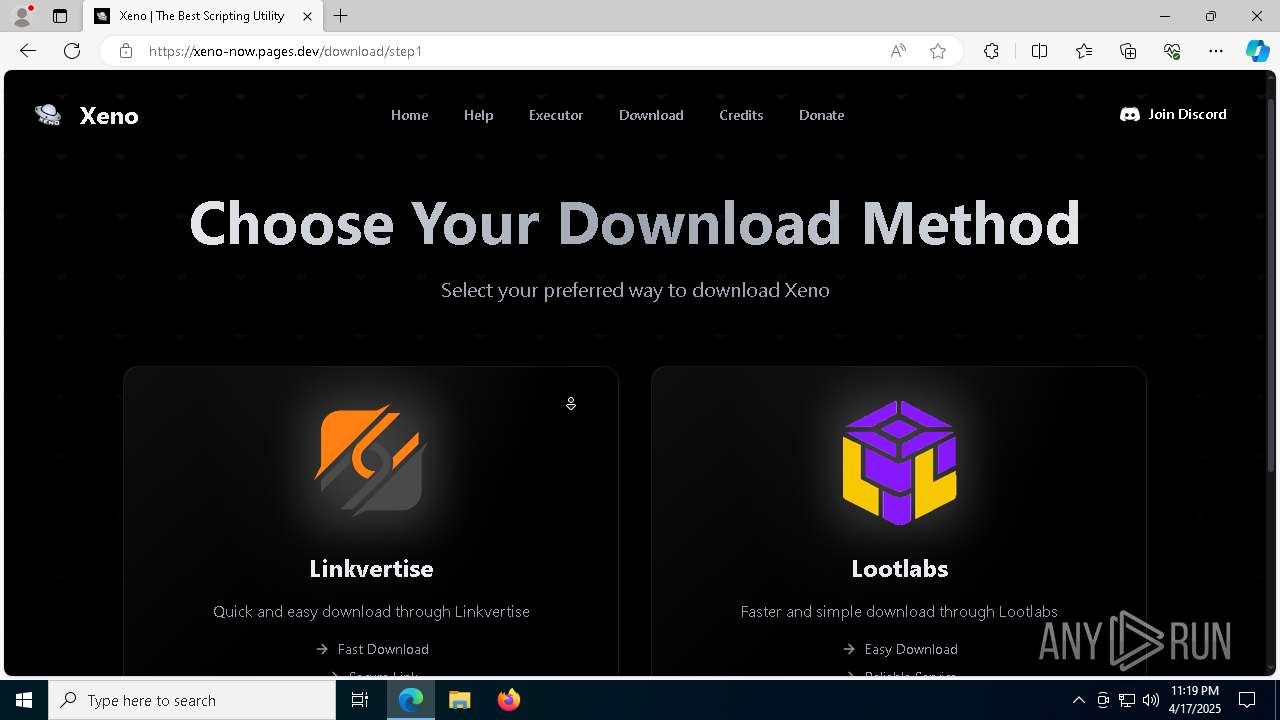Screen dimensions: 1280x720
Task: Click the Lootlabs cube logo
Action: pos(899,462)
